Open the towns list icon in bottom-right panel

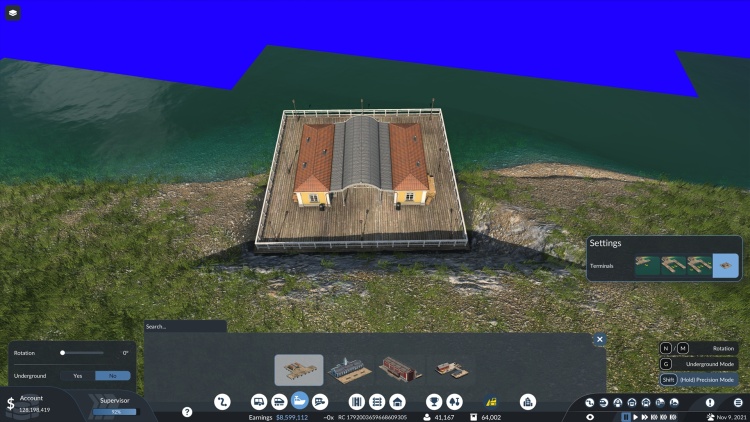(x=632, y=402)
